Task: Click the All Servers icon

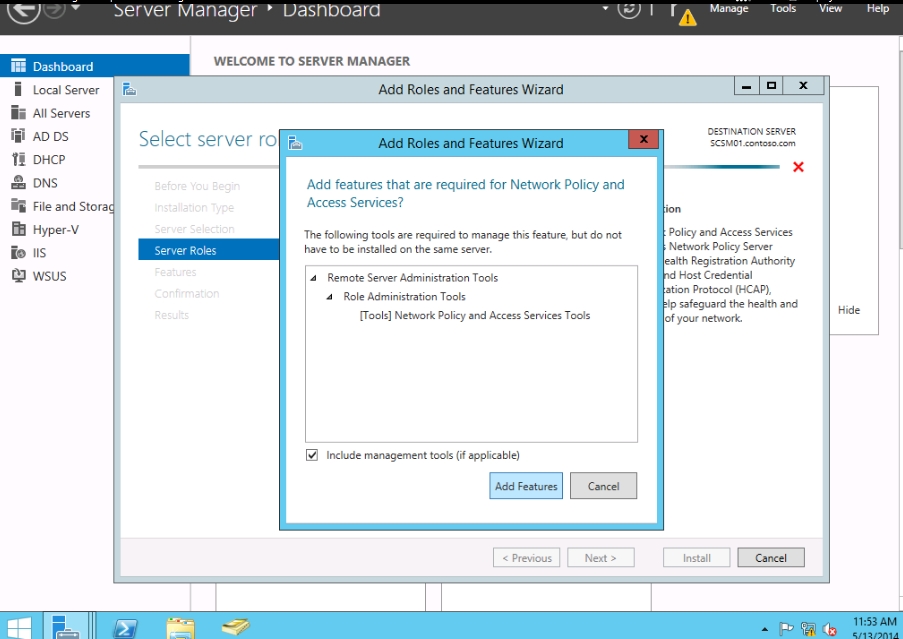Action: (18, 113)
